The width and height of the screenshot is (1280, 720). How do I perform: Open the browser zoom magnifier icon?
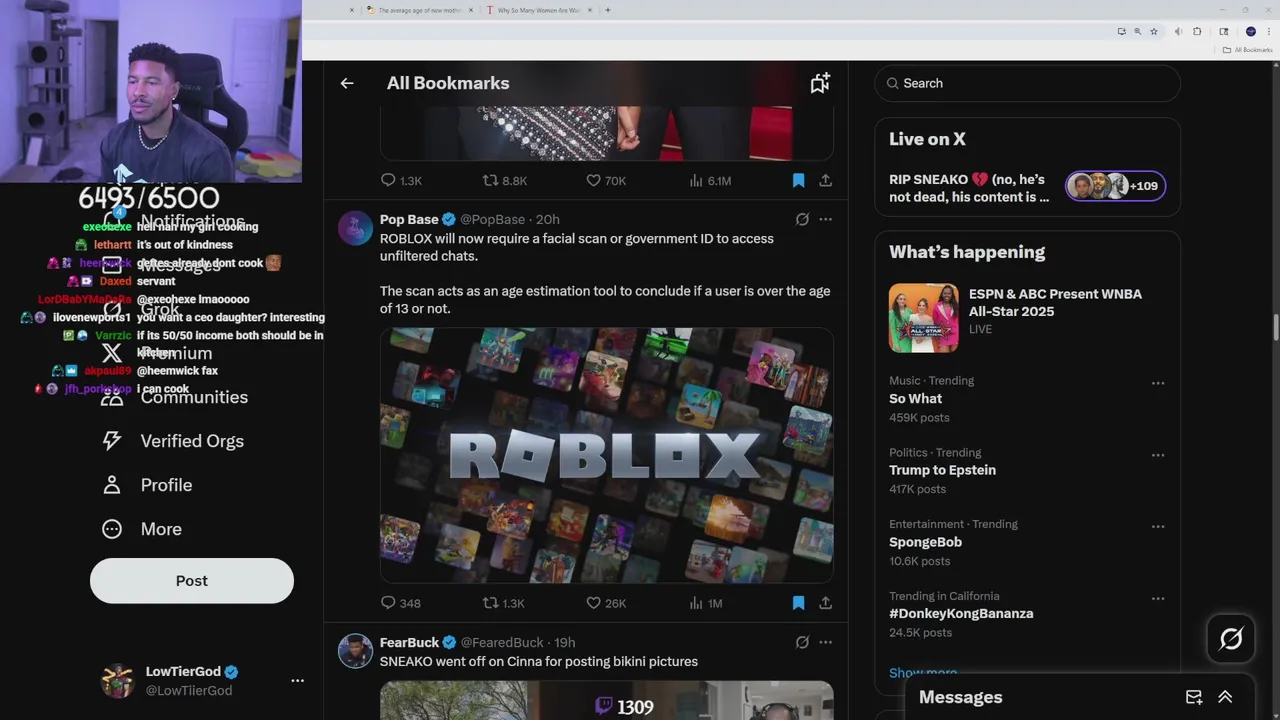pos(1137,32)
